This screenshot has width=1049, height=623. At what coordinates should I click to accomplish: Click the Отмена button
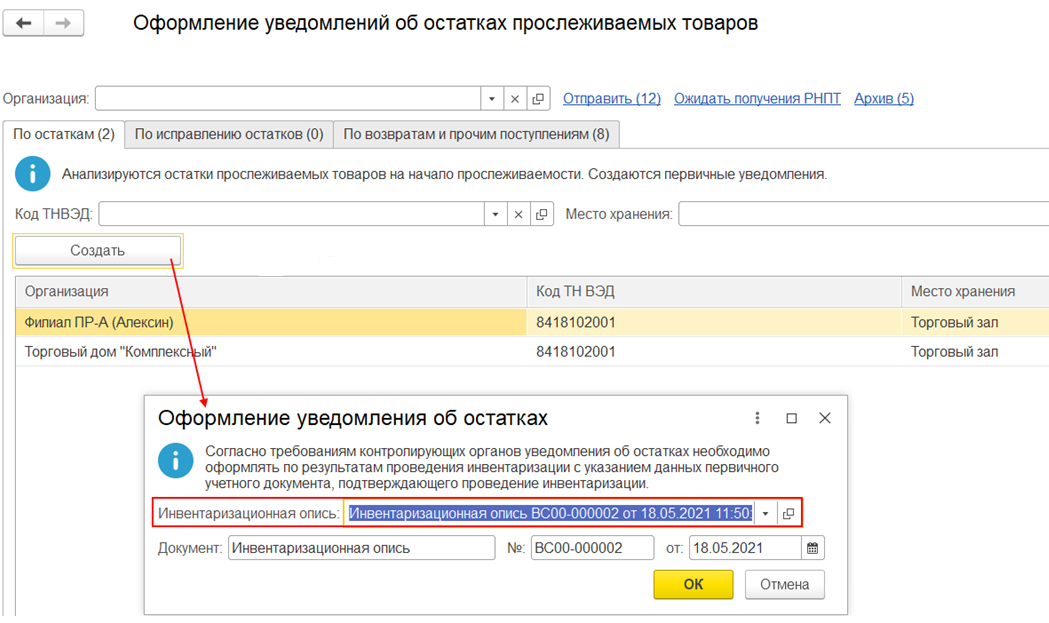coord(784,584)
